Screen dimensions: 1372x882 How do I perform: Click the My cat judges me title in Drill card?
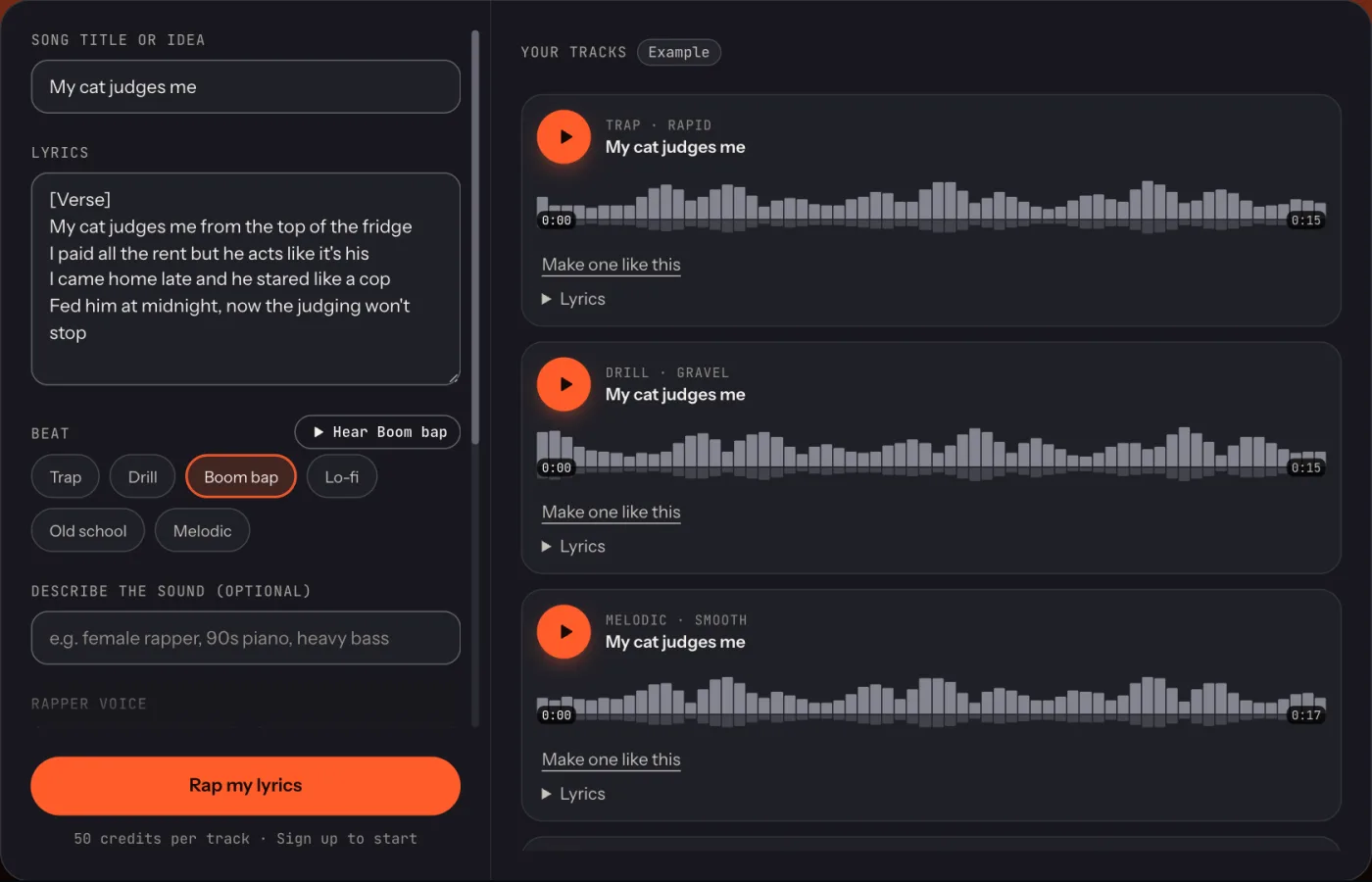point(675,395)
